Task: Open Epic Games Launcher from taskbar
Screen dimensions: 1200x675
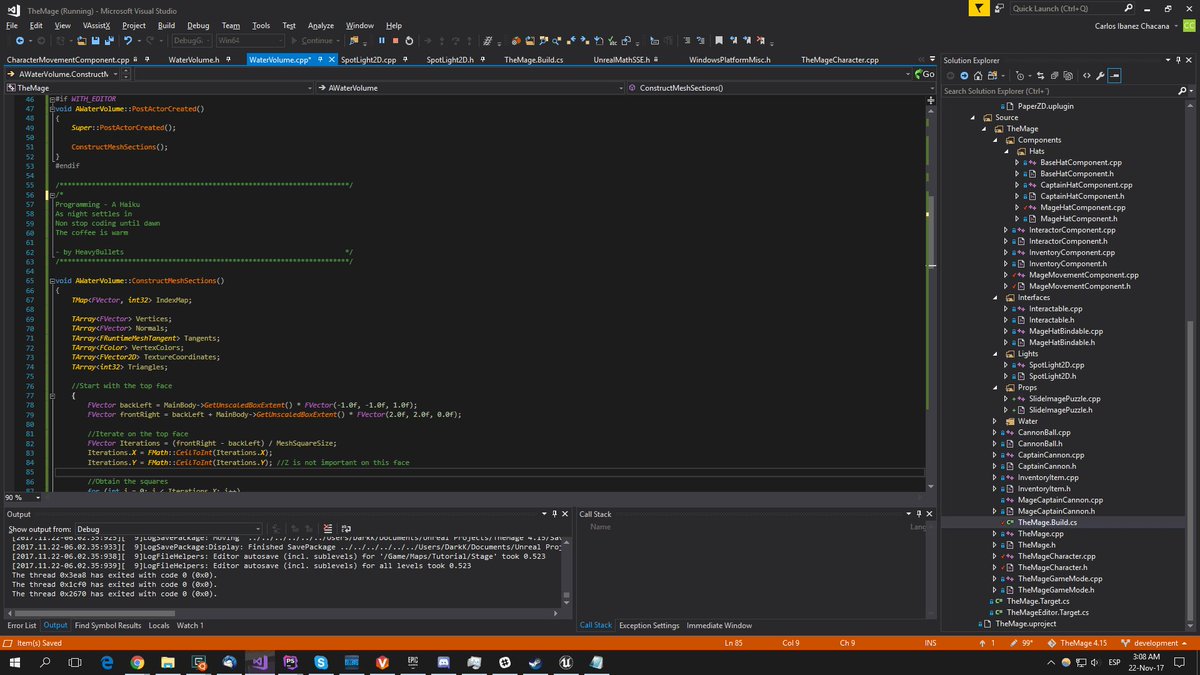Action: [413, 663]
